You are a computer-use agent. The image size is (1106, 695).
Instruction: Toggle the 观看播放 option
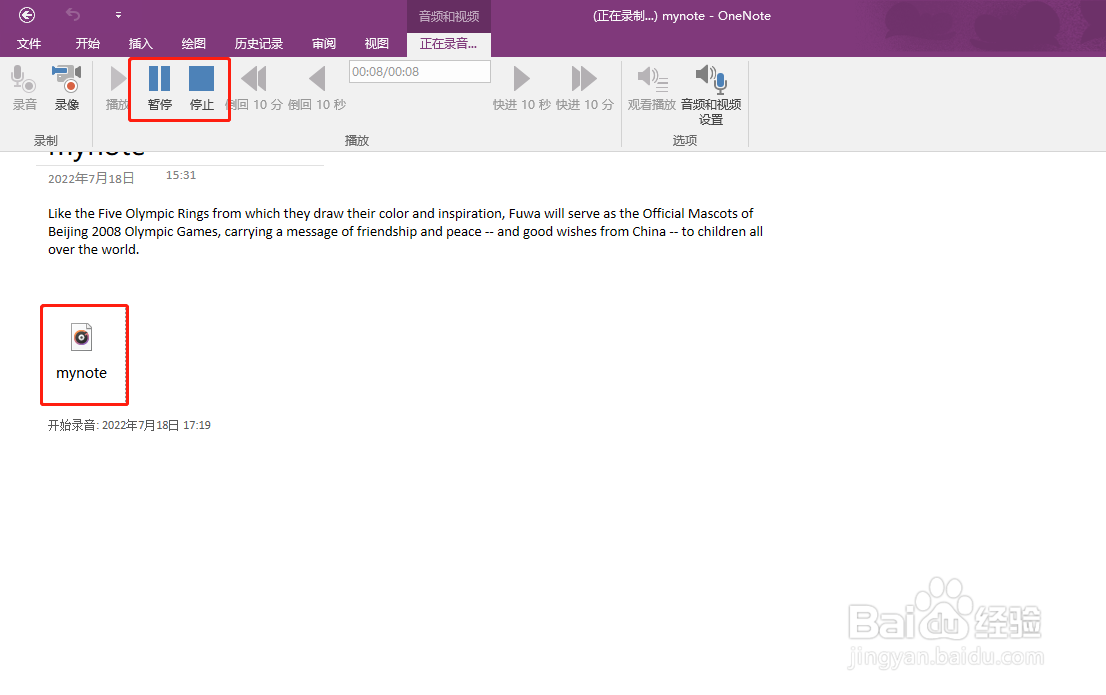(652, 88)
